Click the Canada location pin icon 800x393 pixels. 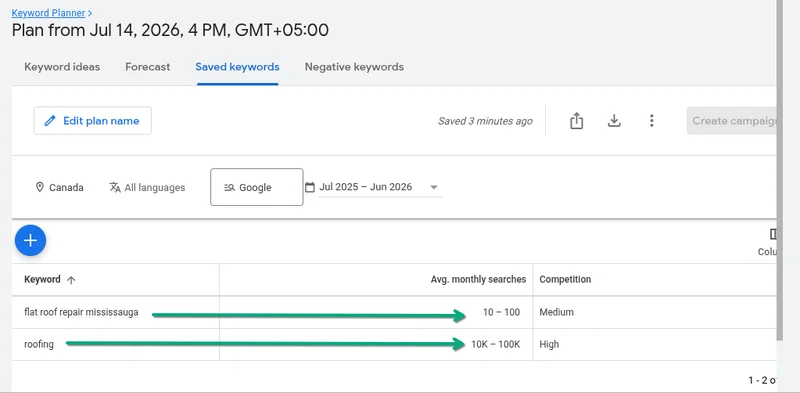[x=40, y=187]
